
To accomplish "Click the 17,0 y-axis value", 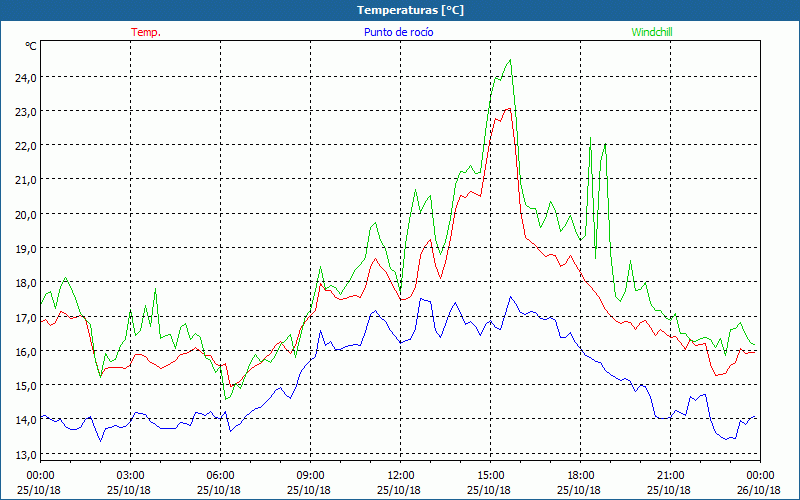I will click(26, 318).
